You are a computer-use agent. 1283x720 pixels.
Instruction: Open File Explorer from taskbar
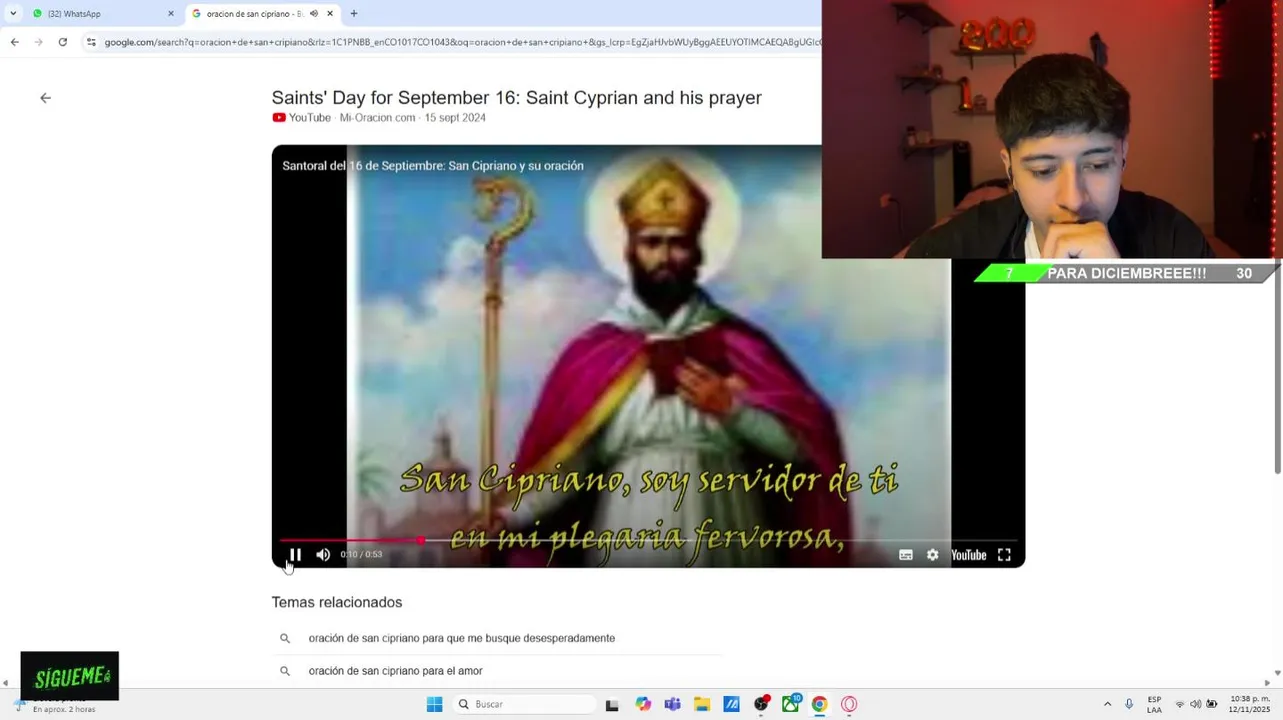(x=702, y=704)
